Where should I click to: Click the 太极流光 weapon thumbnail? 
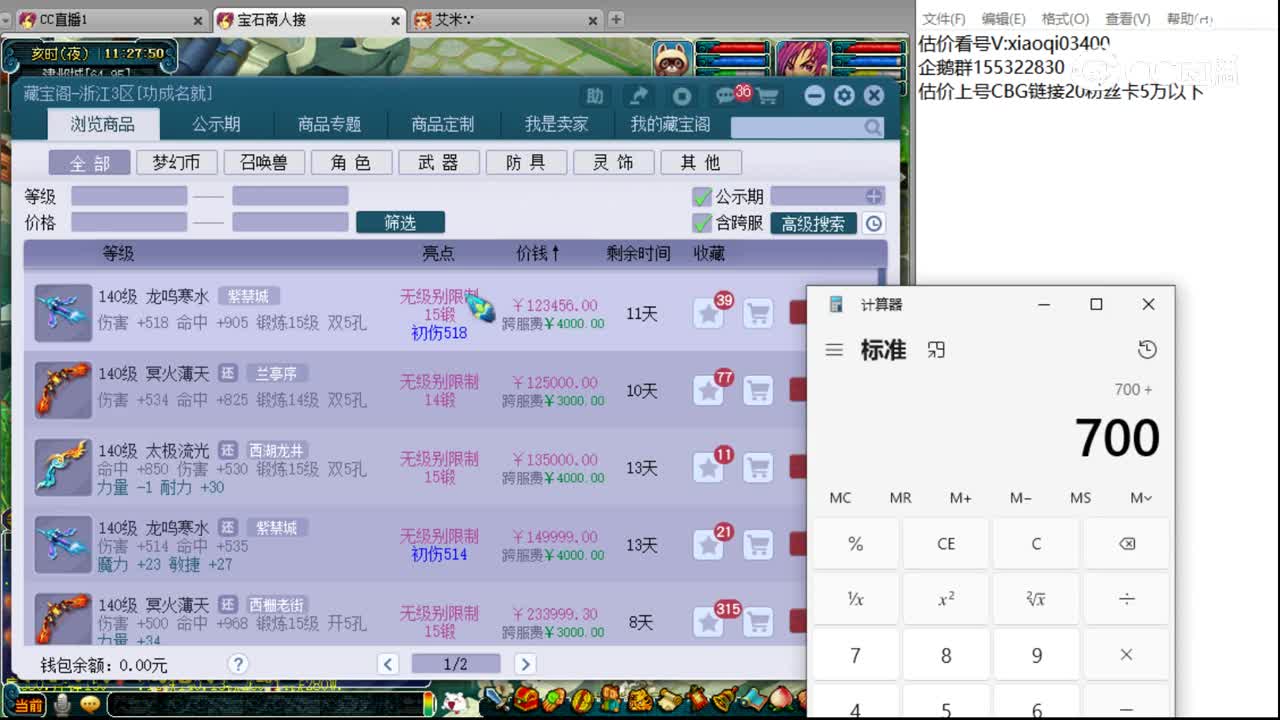(63, 467)
